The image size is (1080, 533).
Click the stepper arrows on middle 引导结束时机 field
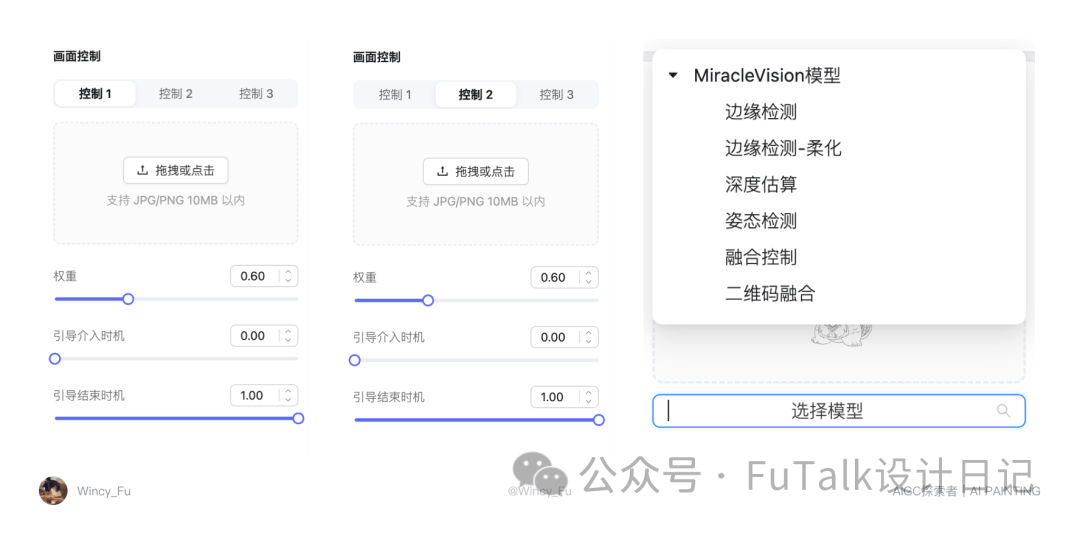588,397
